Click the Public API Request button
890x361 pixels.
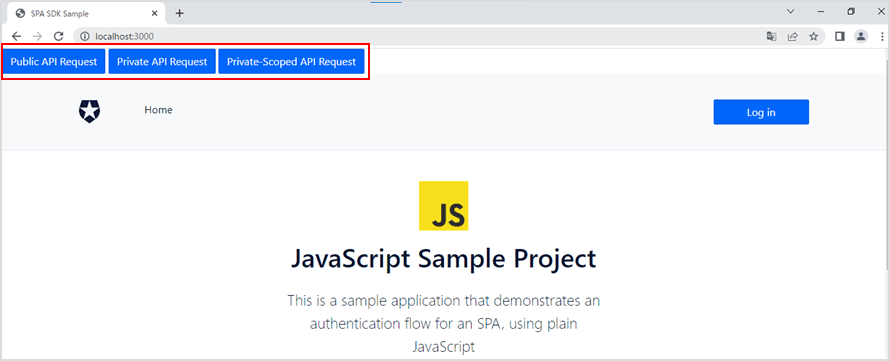click(x=54, y=62)
